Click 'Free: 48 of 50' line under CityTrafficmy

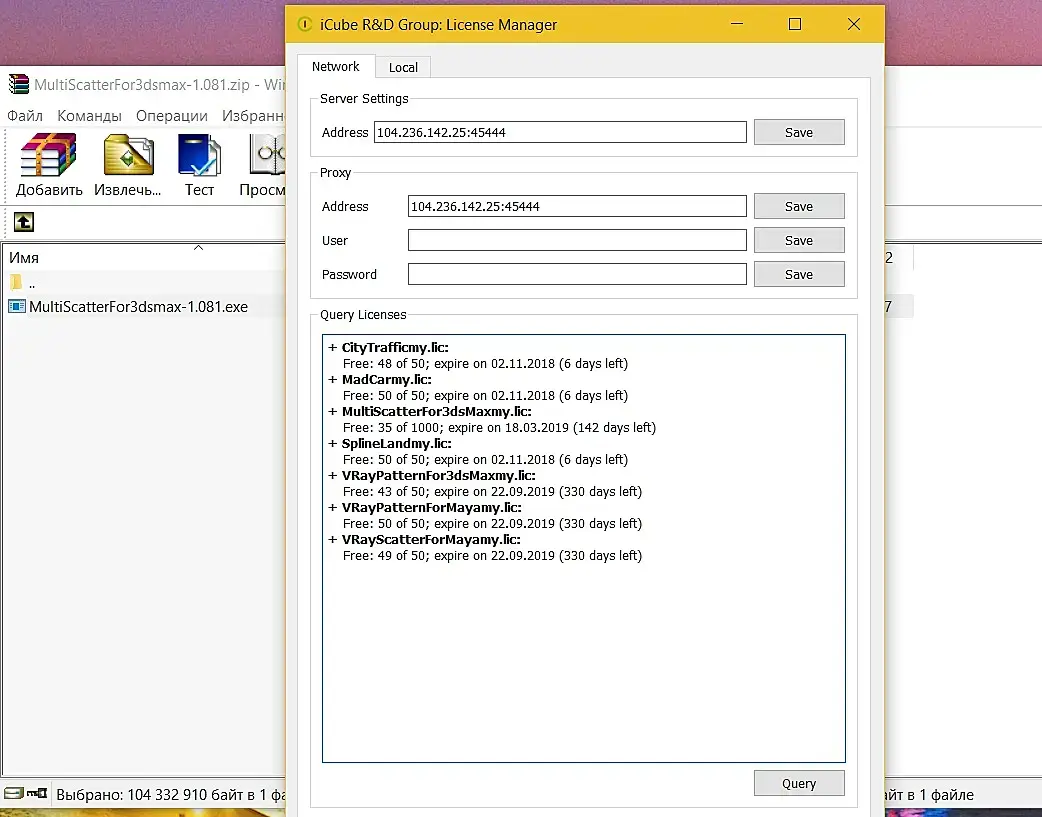[x=485, y=363]
